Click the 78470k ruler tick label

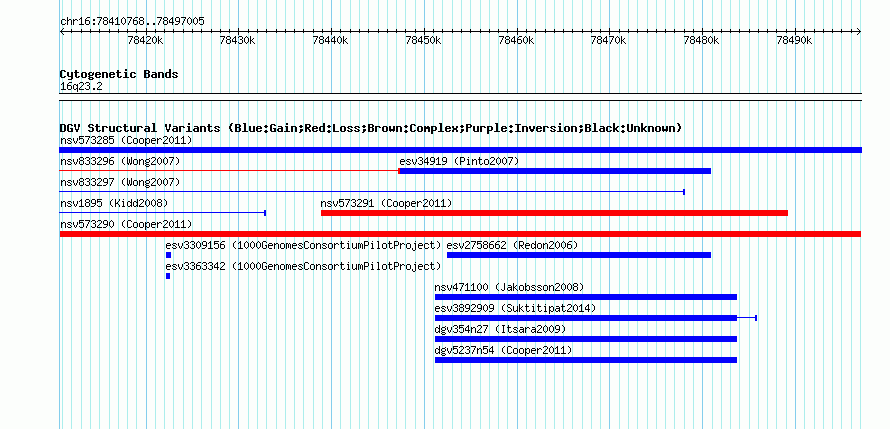point(609,40)
